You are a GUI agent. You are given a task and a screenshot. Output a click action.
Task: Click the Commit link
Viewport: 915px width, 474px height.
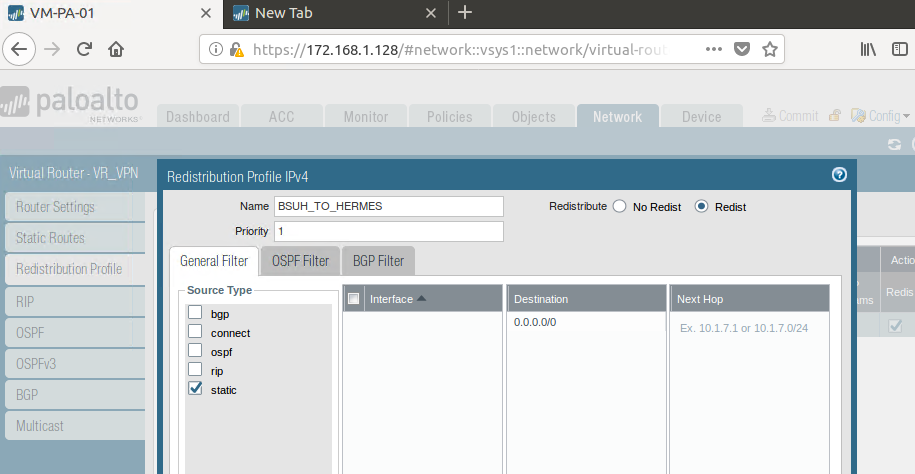pos(790,116)
